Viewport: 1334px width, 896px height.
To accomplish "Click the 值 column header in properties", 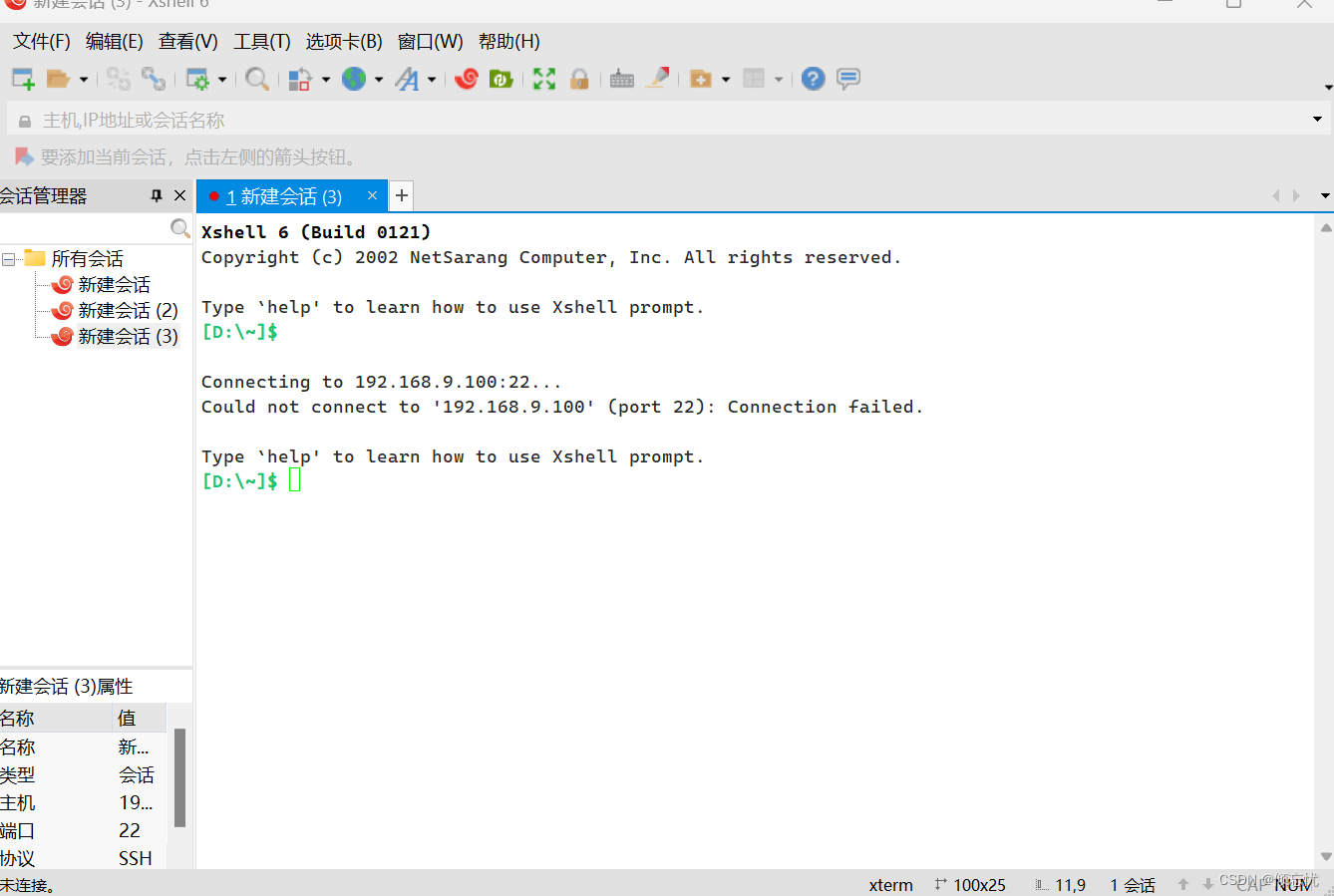I will [141, 718].
